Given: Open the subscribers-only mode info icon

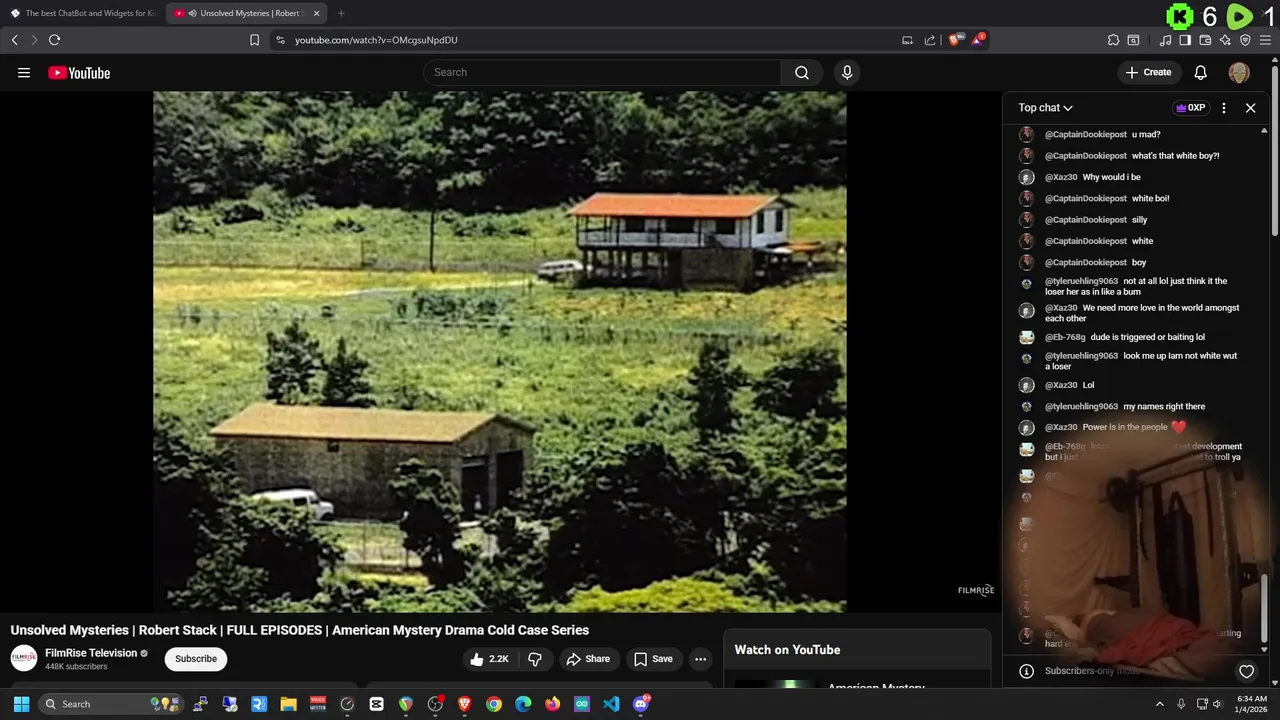Looking at the screenshot, I should pos(1026,671).
